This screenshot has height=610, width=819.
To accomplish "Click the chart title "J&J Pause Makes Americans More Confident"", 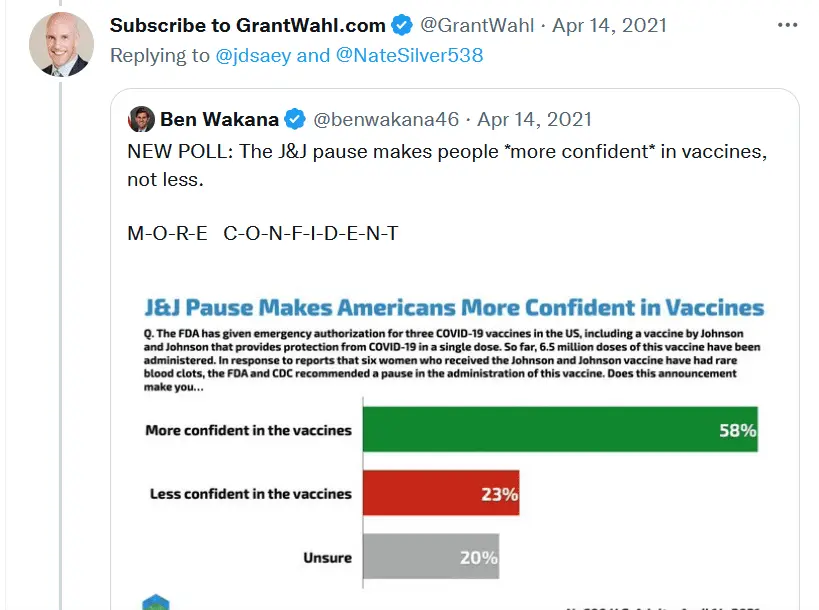I will click(x=455, y=307).
